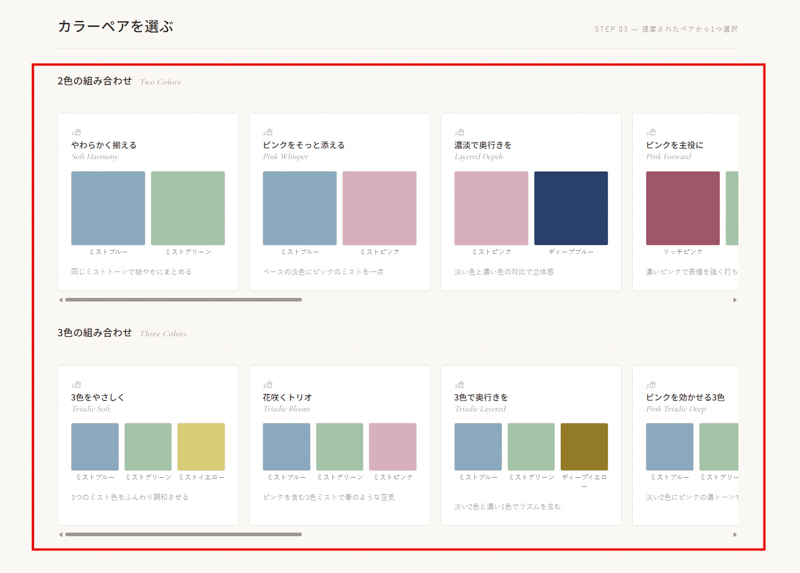Click the two-color row scrollbar thumb
This screenshot has width=800, height=573.
click(x=183, y=300)
